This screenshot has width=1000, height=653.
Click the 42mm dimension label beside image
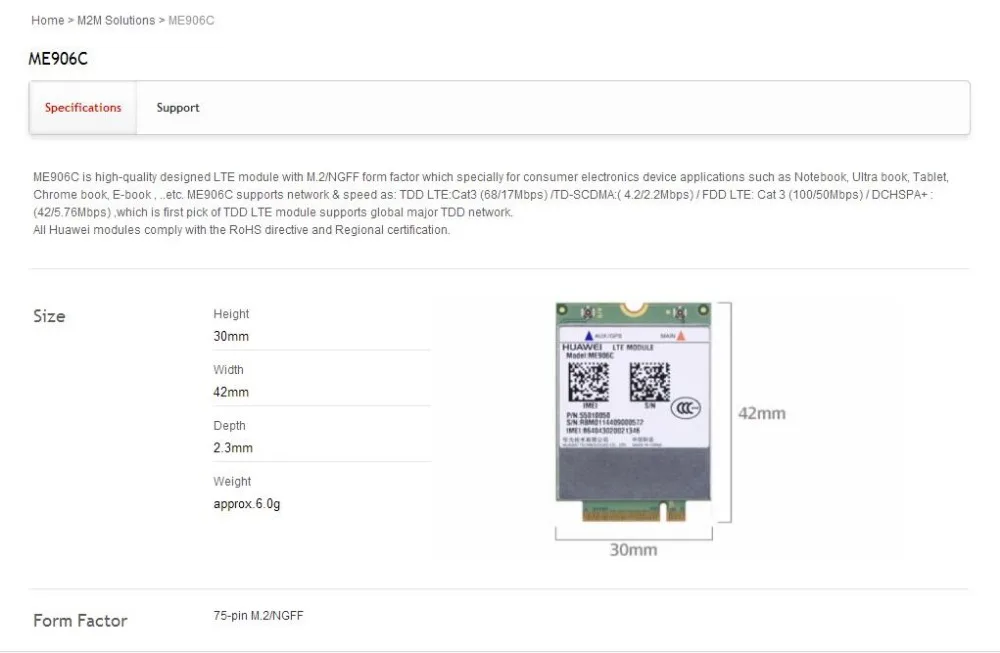761,413
